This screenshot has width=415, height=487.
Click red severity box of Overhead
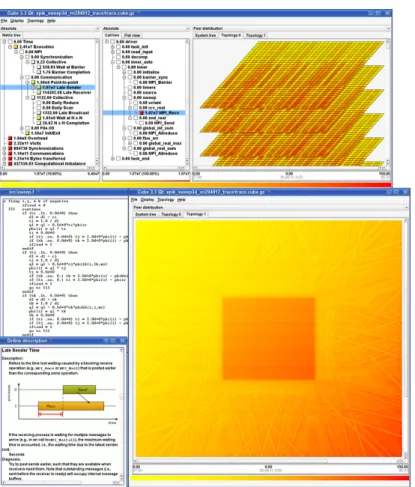10,138
